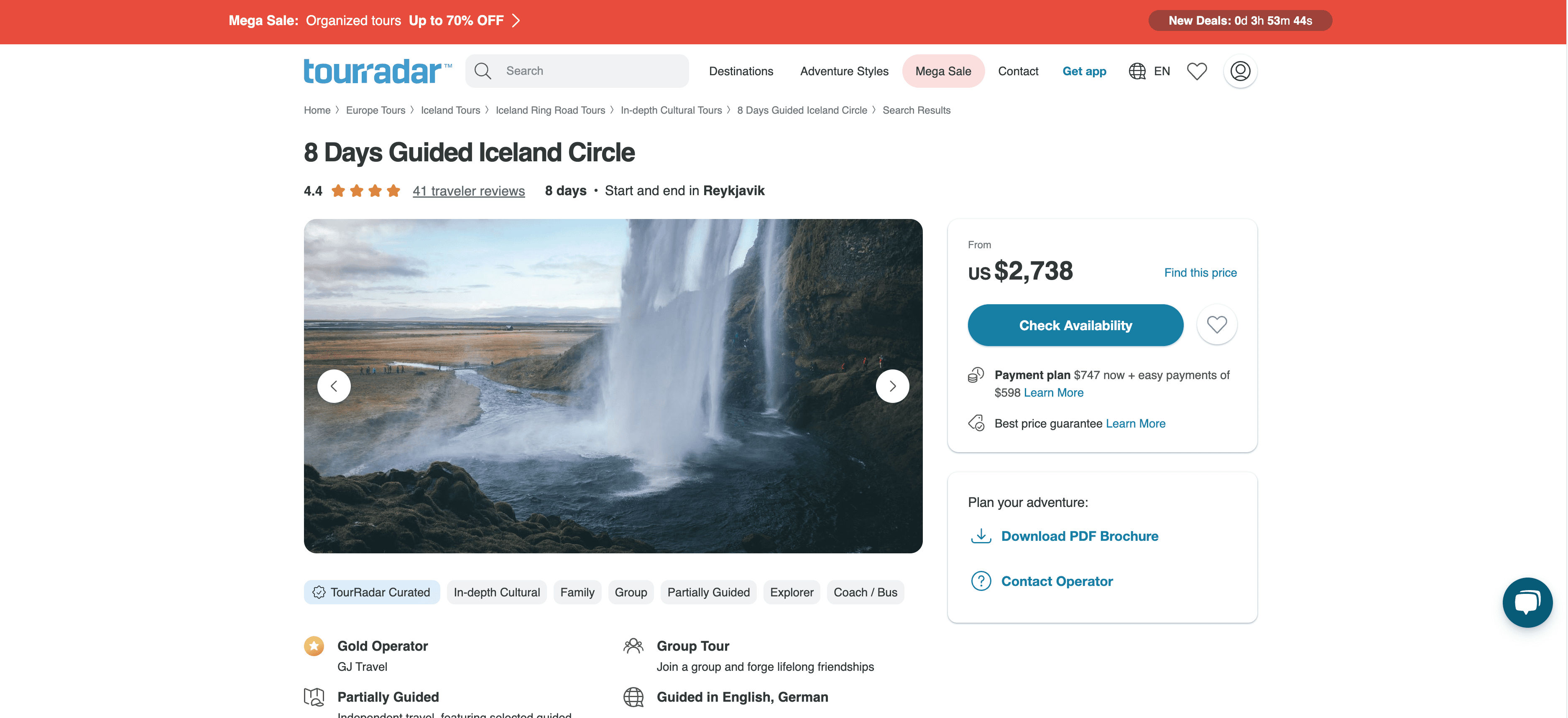
Task: Save tour with the heart button
Action: point(1217,325)
